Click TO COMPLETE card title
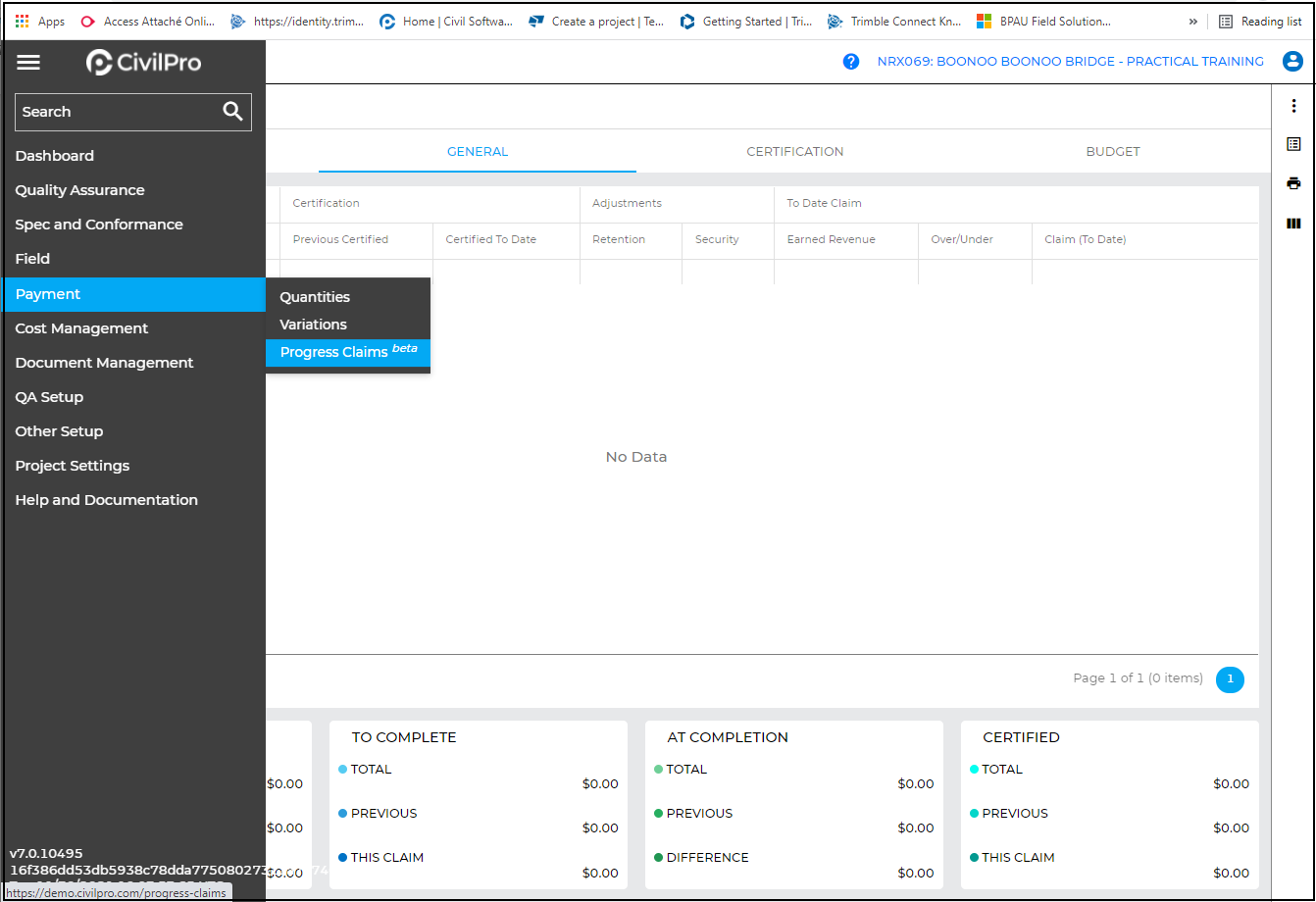The height and width of the screenshot is (902, 1316). tap(404, 737)
